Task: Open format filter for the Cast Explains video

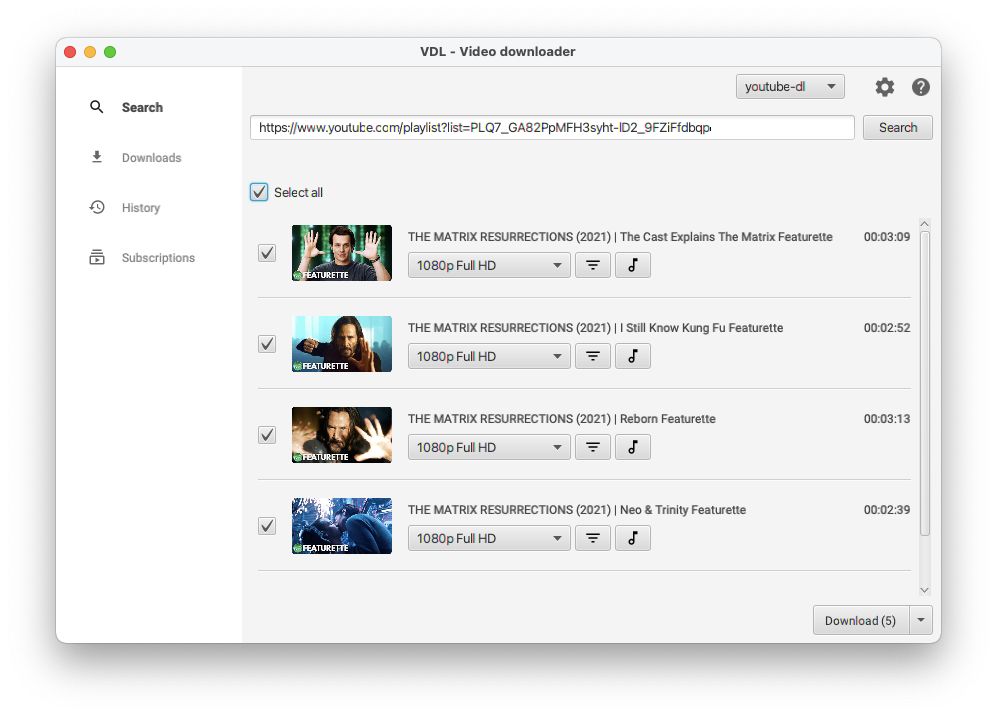Action: (592, 265)
